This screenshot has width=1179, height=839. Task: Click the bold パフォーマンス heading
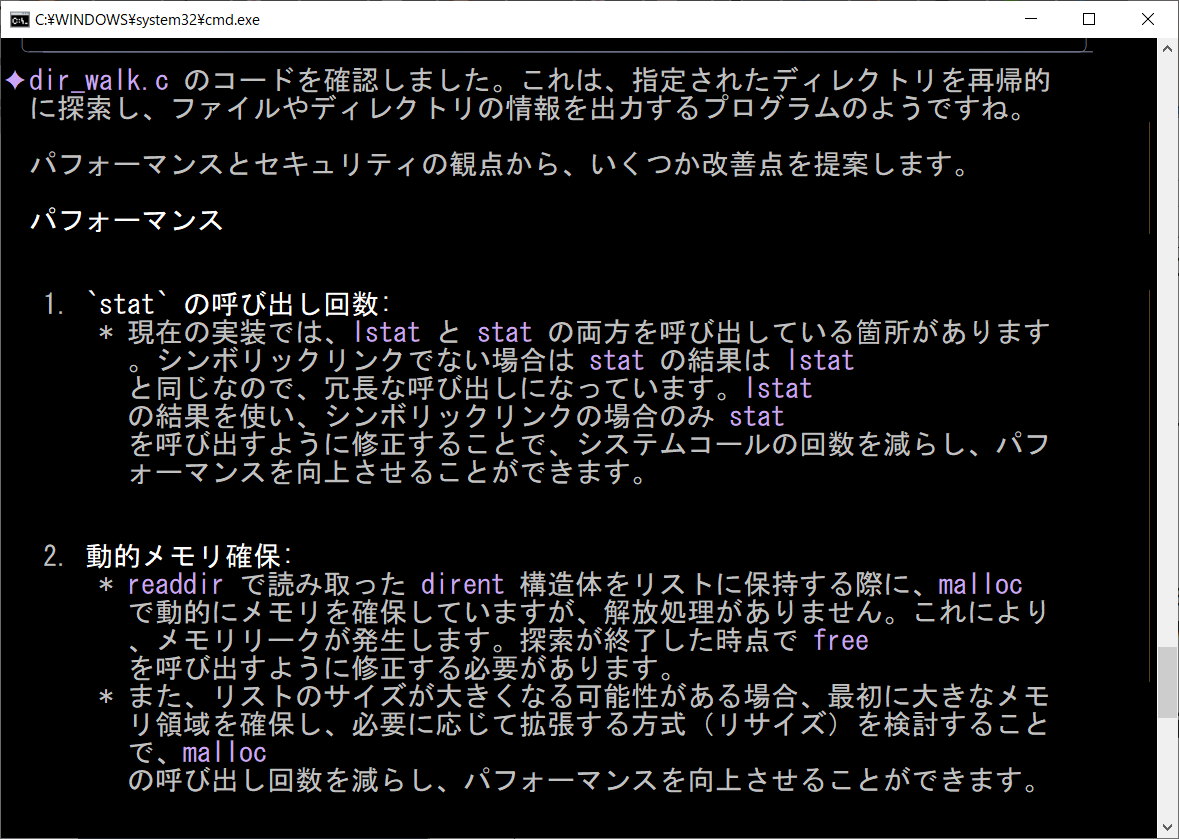point(126,220)
